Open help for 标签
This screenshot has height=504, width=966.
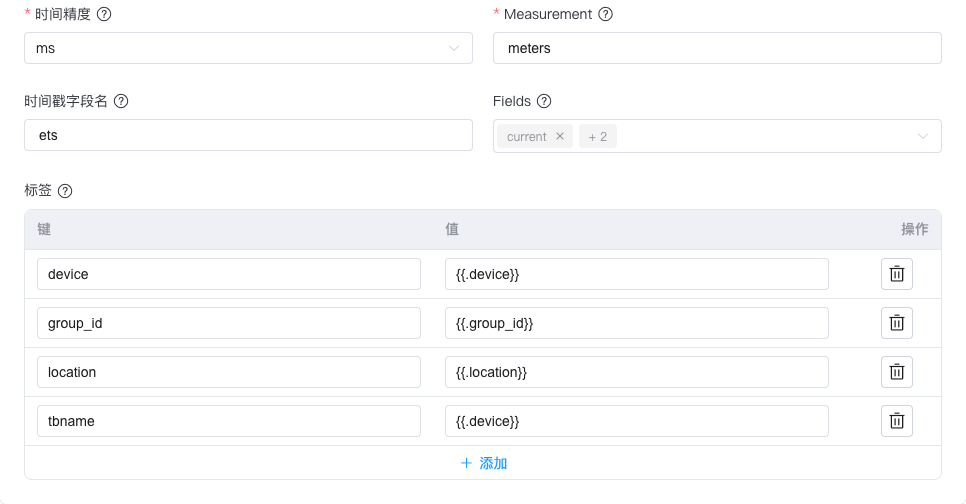(65, 191)
